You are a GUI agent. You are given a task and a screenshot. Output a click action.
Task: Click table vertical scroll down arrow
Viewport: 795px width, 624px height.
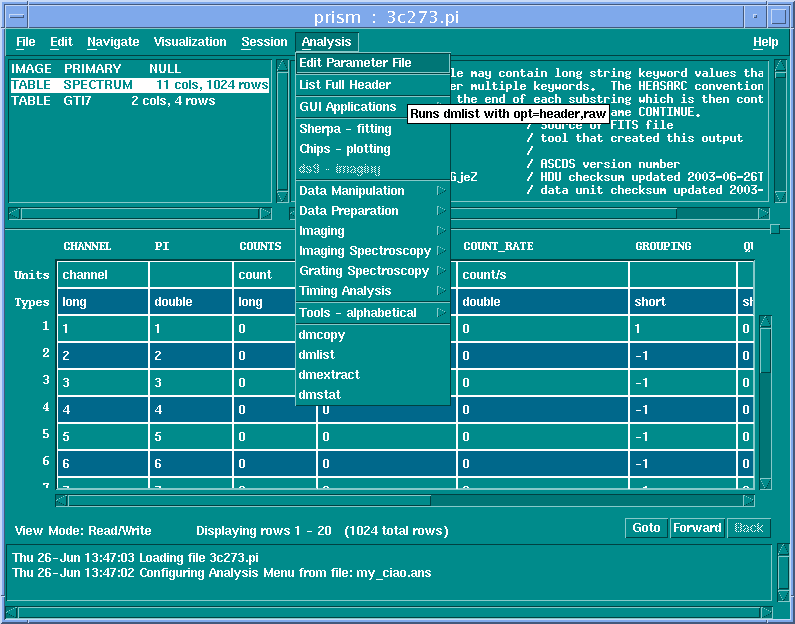tap(766, 483)
